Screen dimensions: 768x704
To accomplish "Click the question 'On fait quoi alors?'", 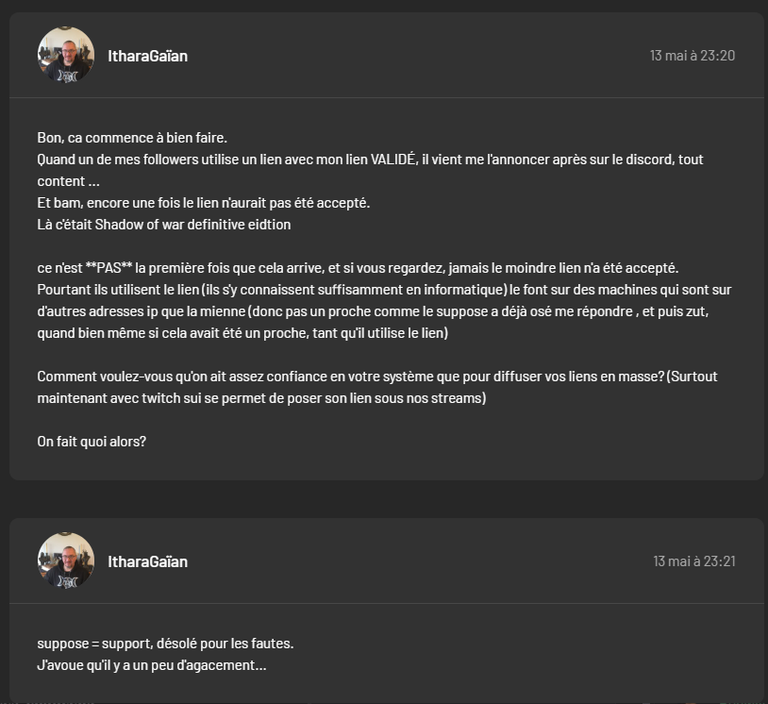I will click(x=92, y=441).
